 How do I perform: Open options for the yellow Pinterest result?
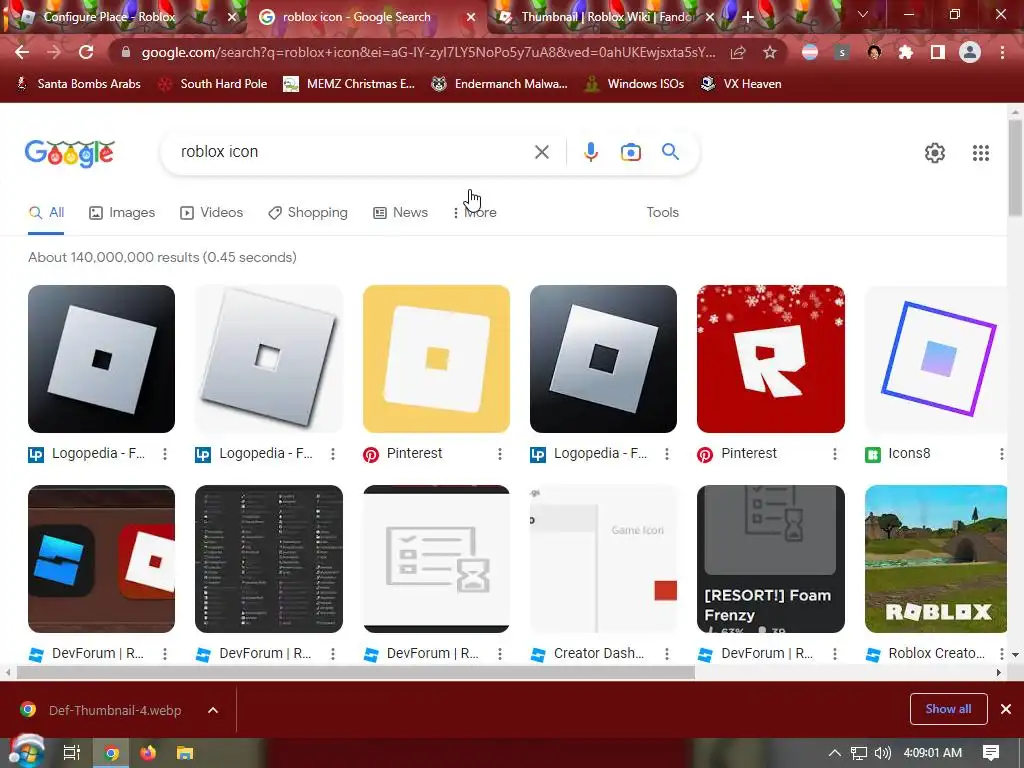[x=500, y=454]
